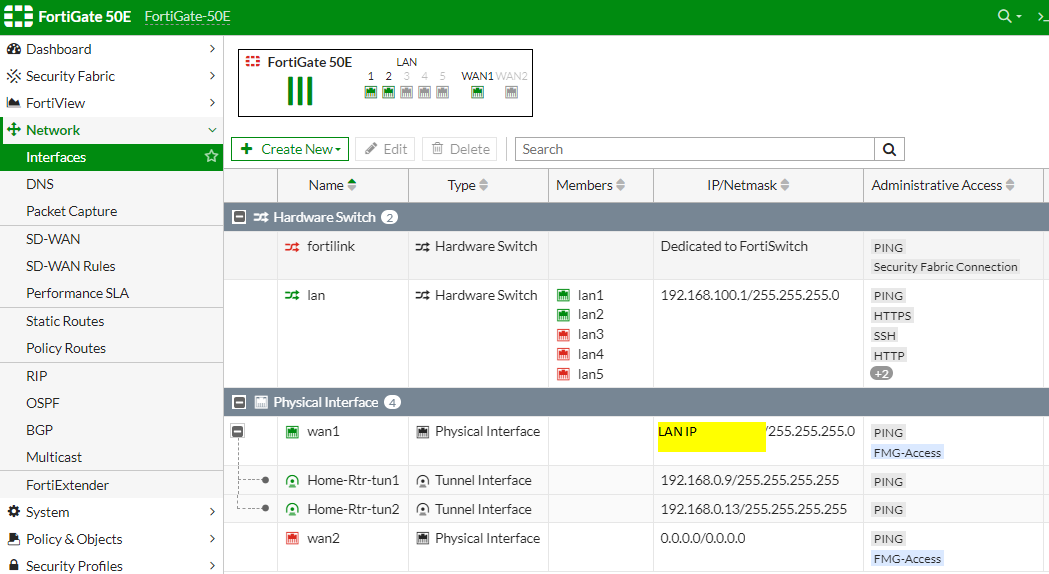1049x574 pixels.
Task: Click the WAN1 port icon in faceplate
Action: pyautogui.click(x=477, y=92)
